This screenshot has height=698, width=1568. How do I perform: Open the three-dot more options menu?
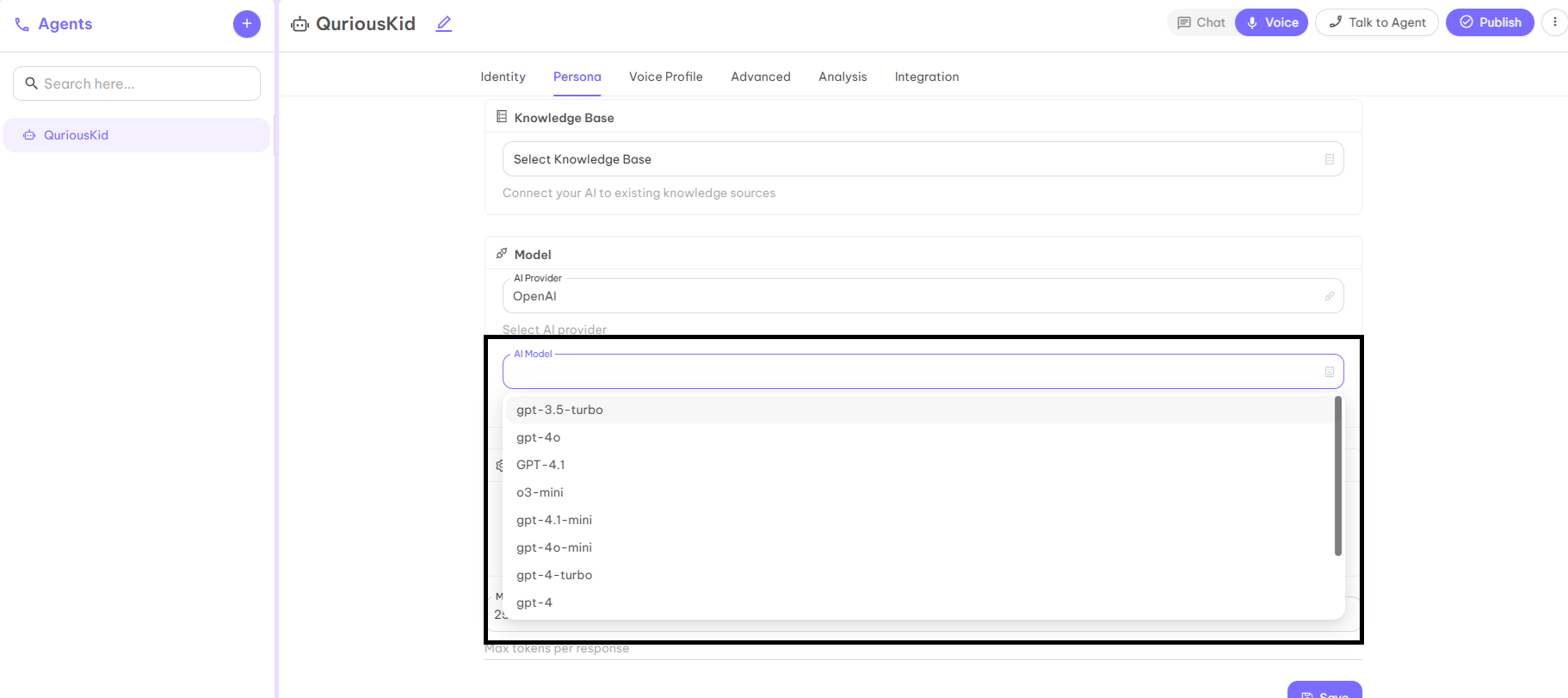point(1554,22)
